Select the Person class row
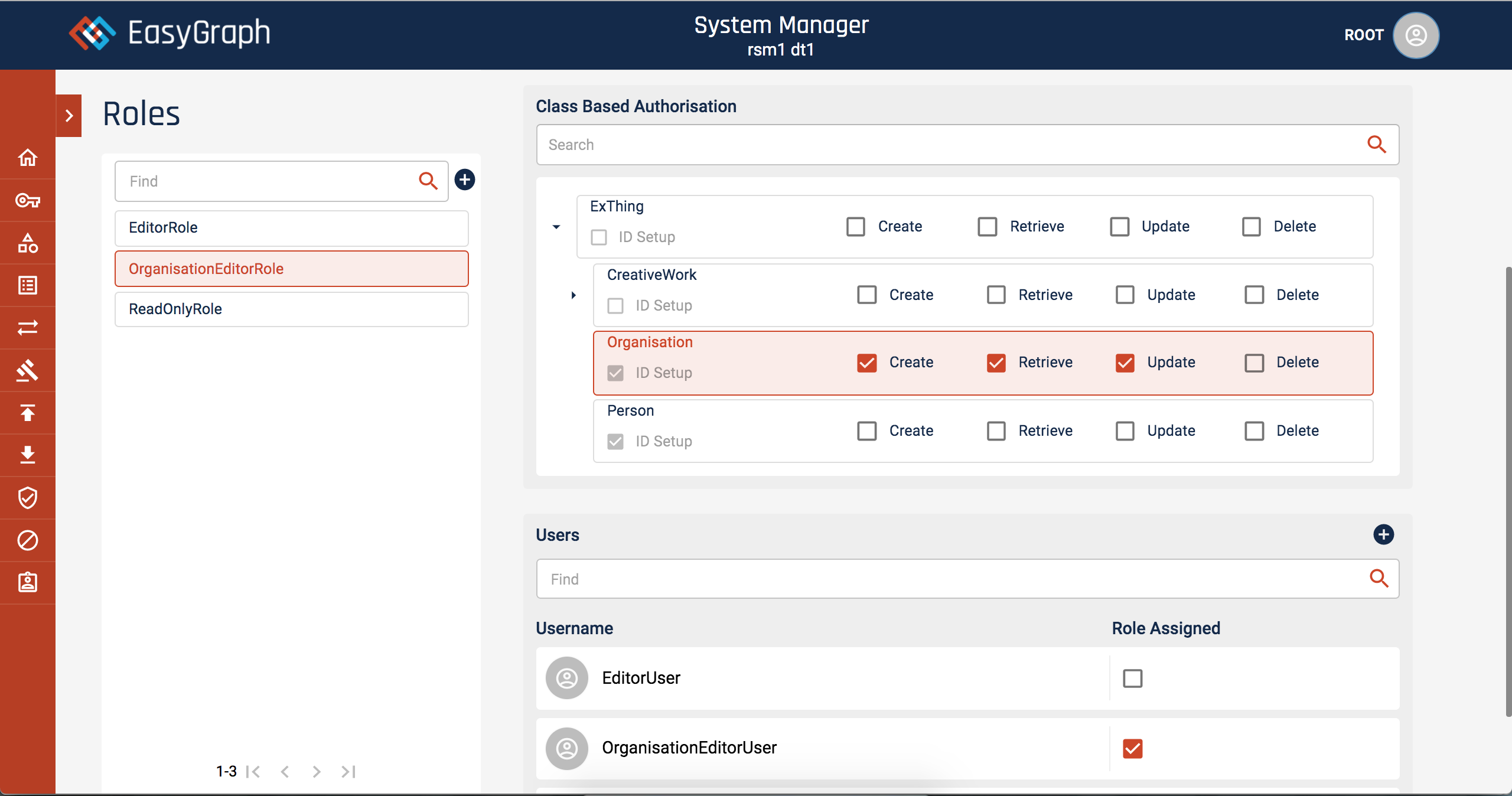 pos(983,431)
